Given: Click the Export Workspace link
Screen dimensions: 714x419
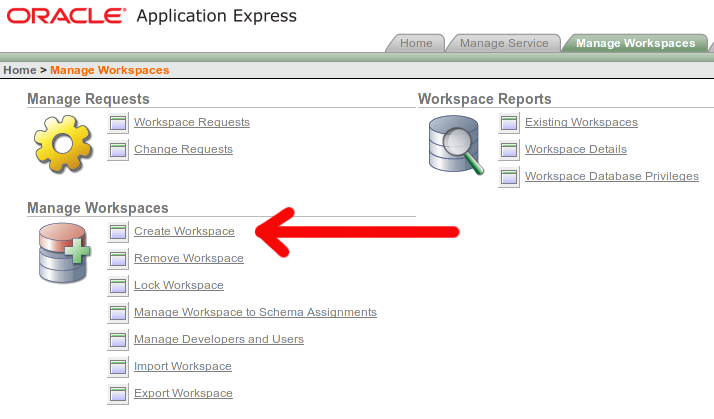Looking at the screenshot, I should pyautogui.click(x=183, y=393).
